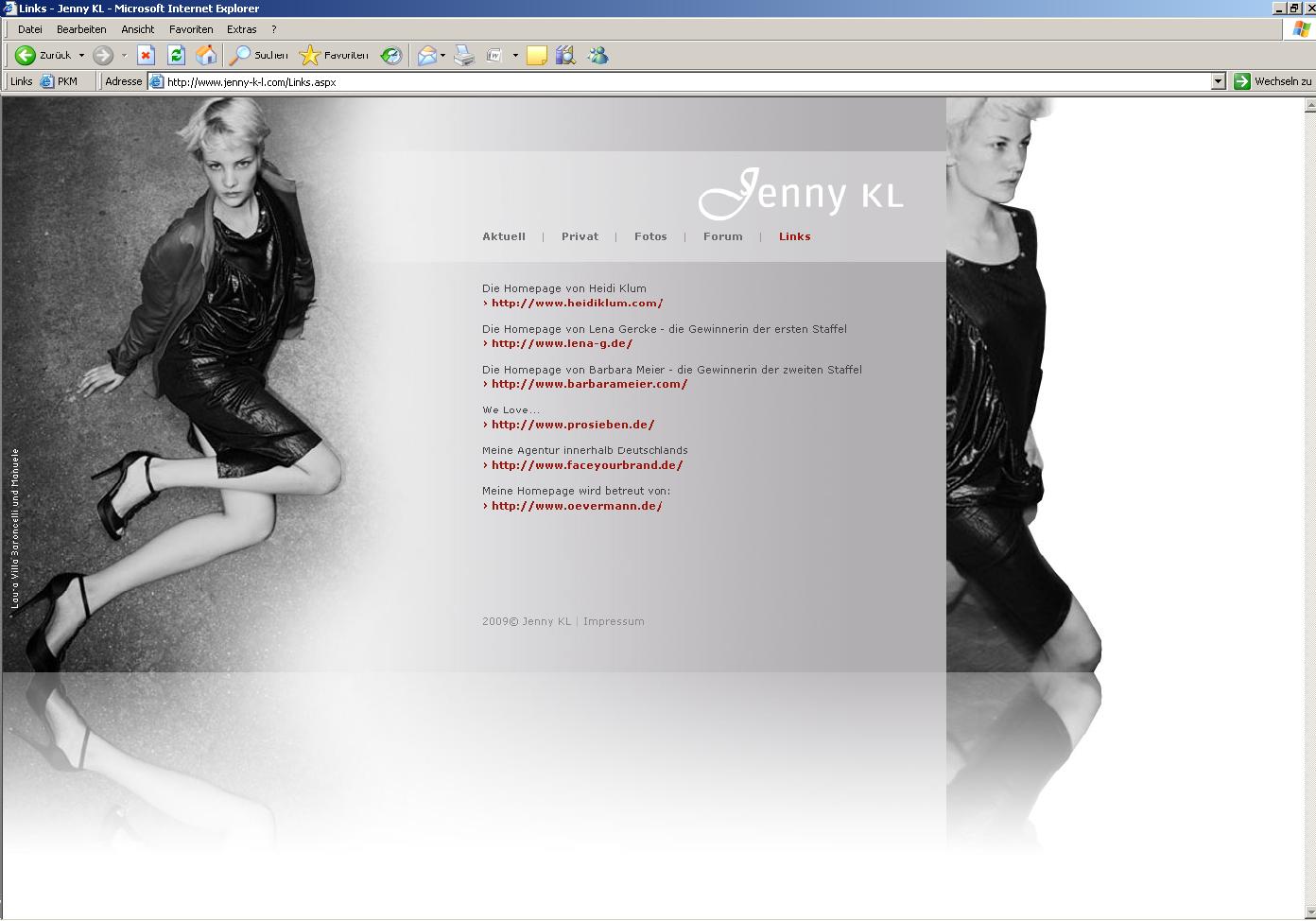Follow the heidiklum.com link
1316x921 pixels.
point(577,304)
